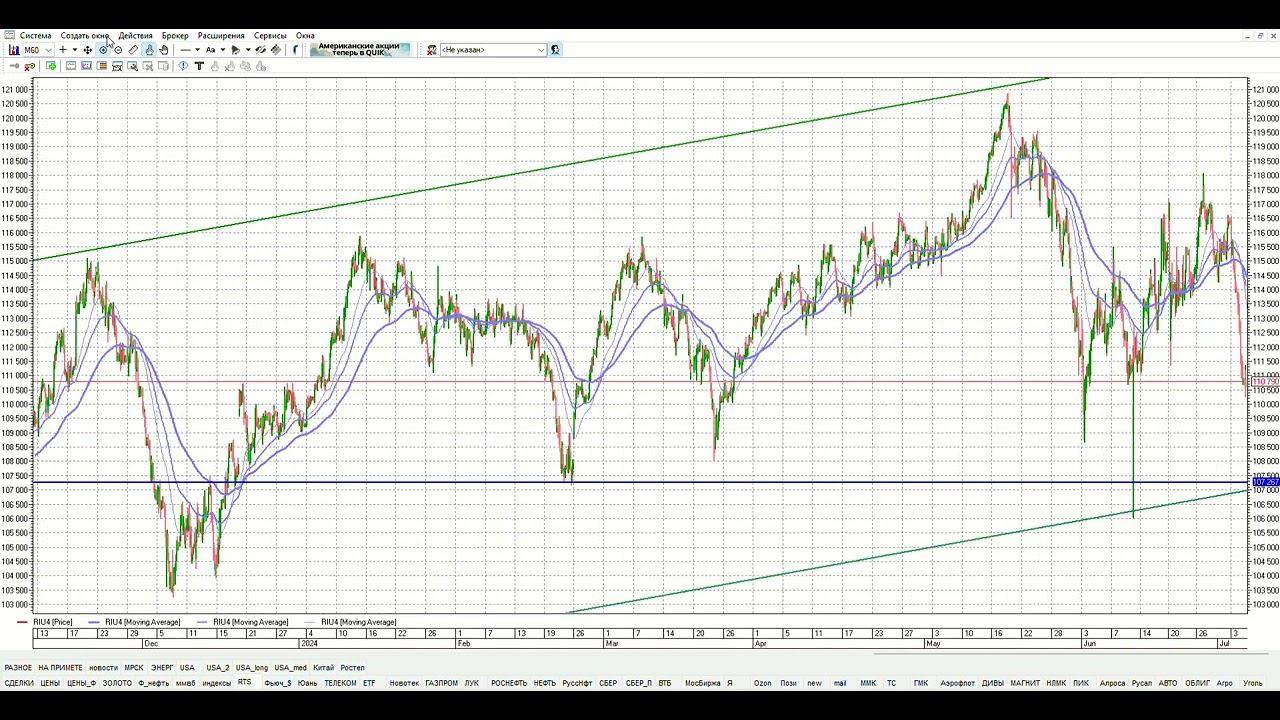Open the M60 timeframe dropdown
The width and height of the screenshot is (1280, 720).
tap(38, 50)
